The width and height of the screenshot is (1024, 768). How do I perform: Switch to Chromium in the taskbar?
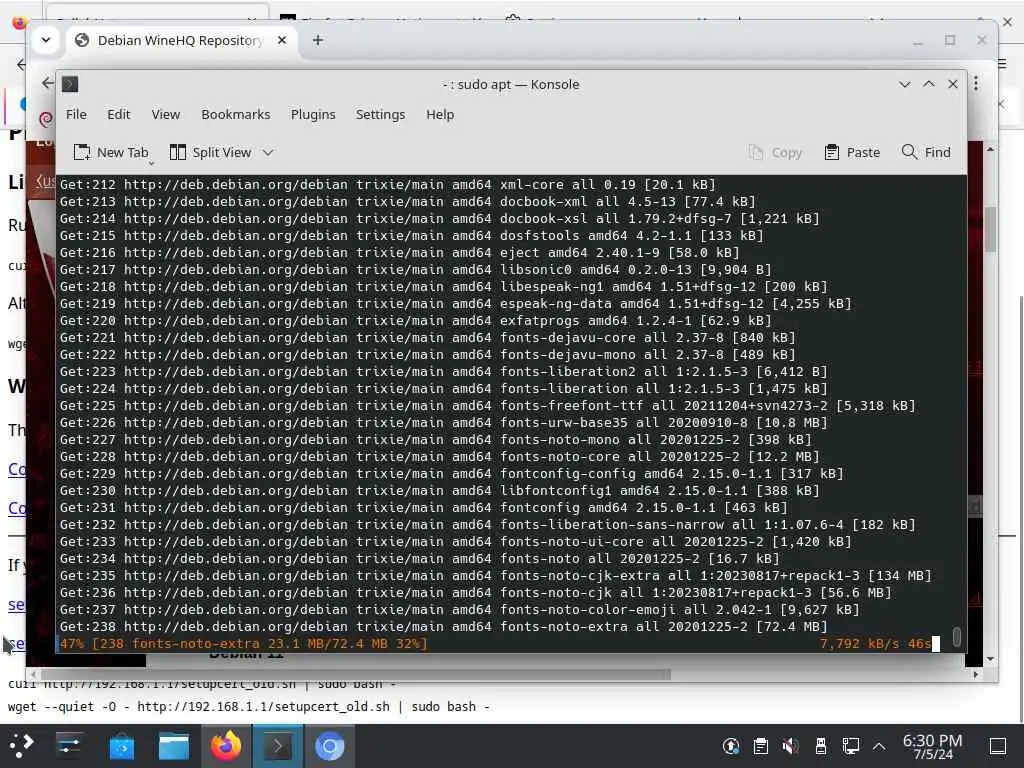point(329,746)
